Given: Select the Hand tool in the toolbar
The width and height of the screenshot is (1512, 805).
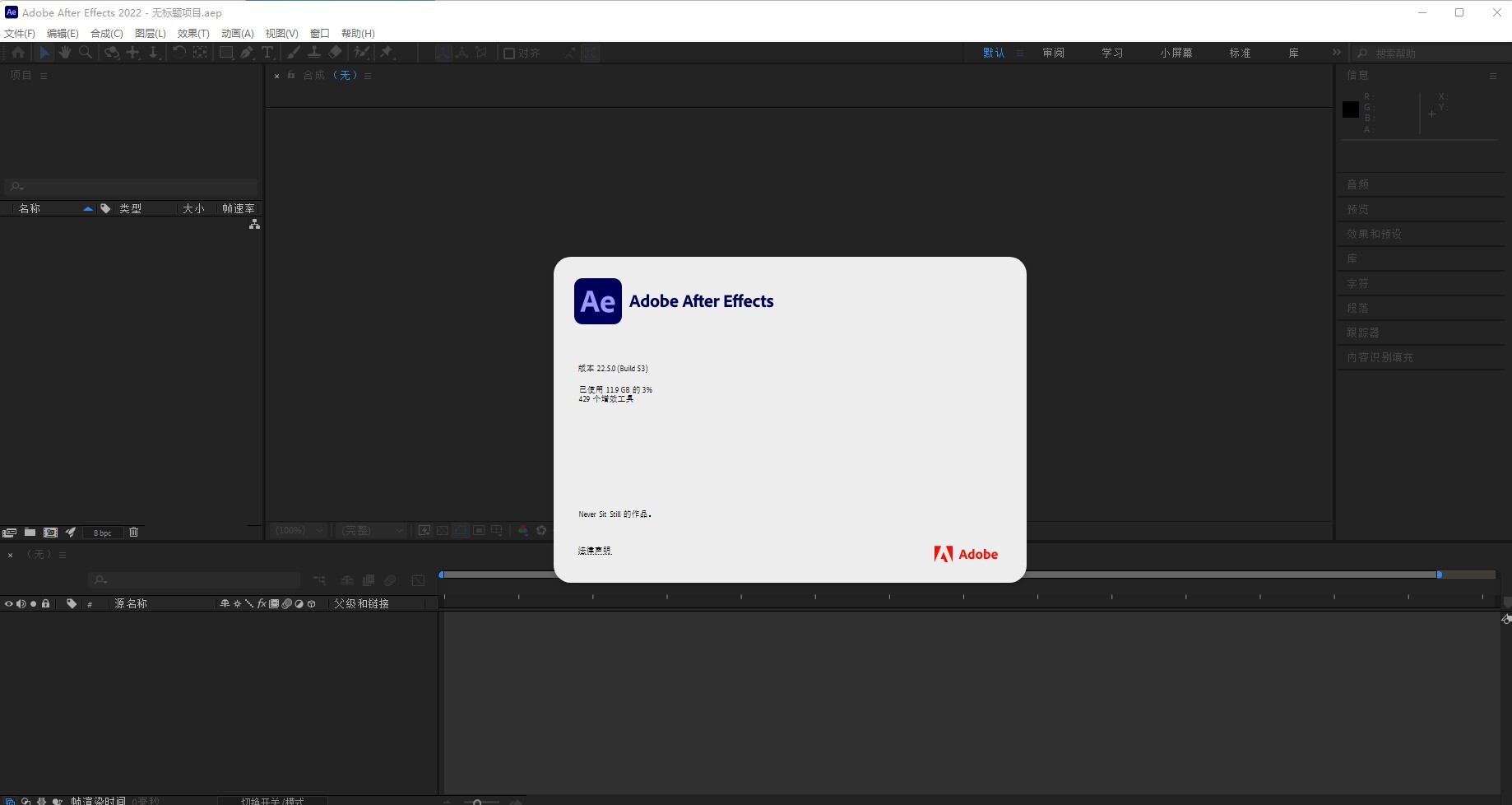Looking at the screenshot, I should (65, 52).
